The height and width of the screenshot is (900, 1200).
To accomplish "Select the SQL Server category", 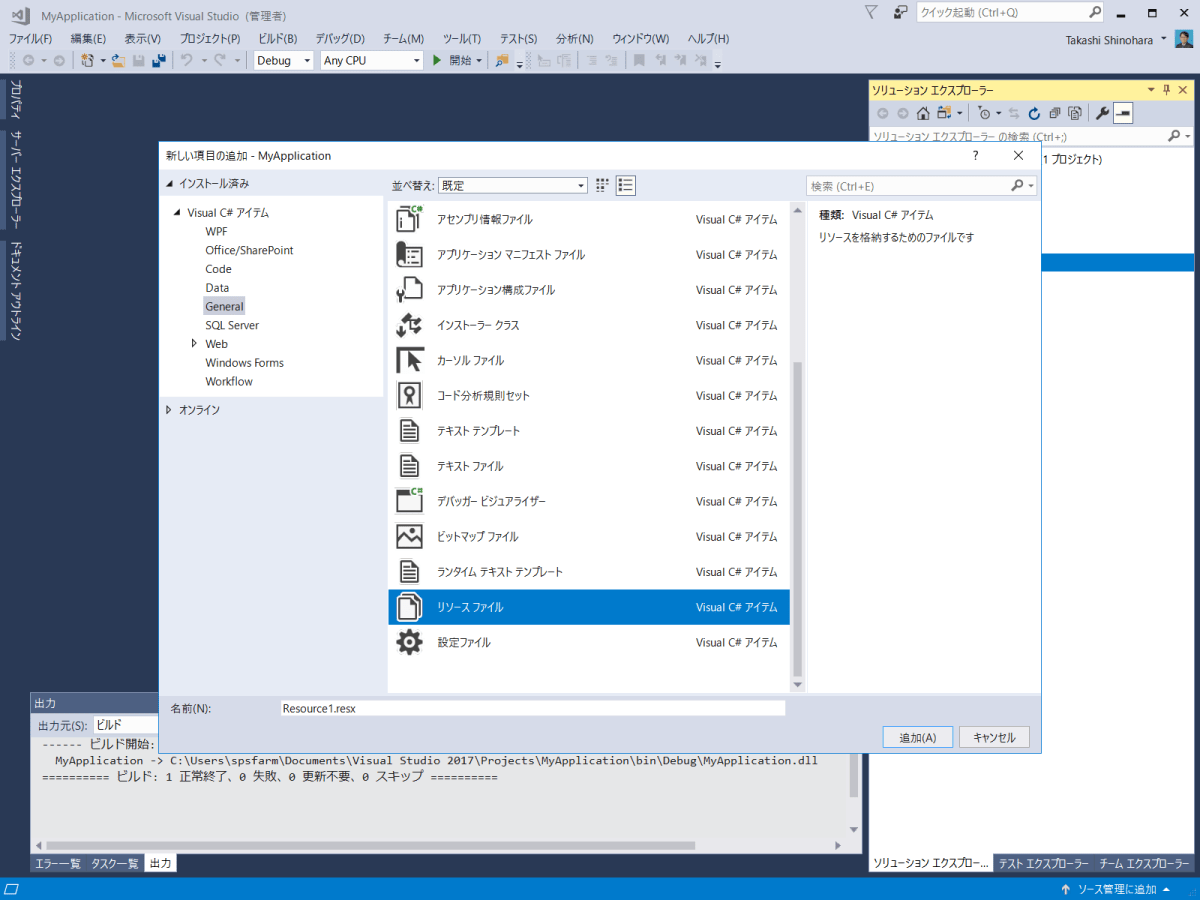I will [232, 325].
